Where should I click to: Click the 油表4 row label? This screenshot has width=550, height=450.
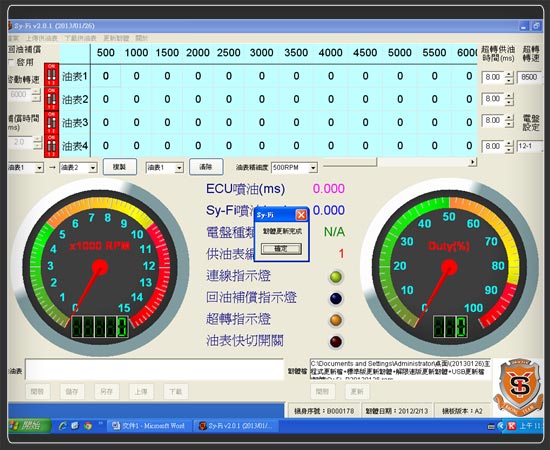click(x=75, y=146)
